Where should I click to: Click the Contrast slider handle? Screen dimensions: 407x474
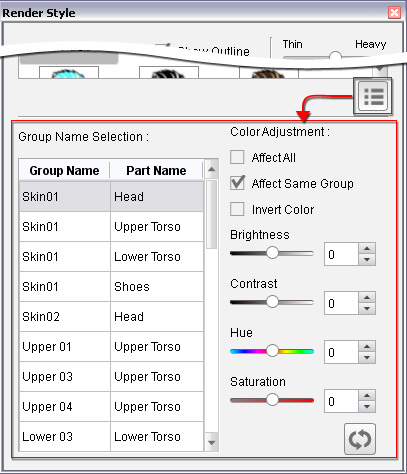click(x=272, y=302)
